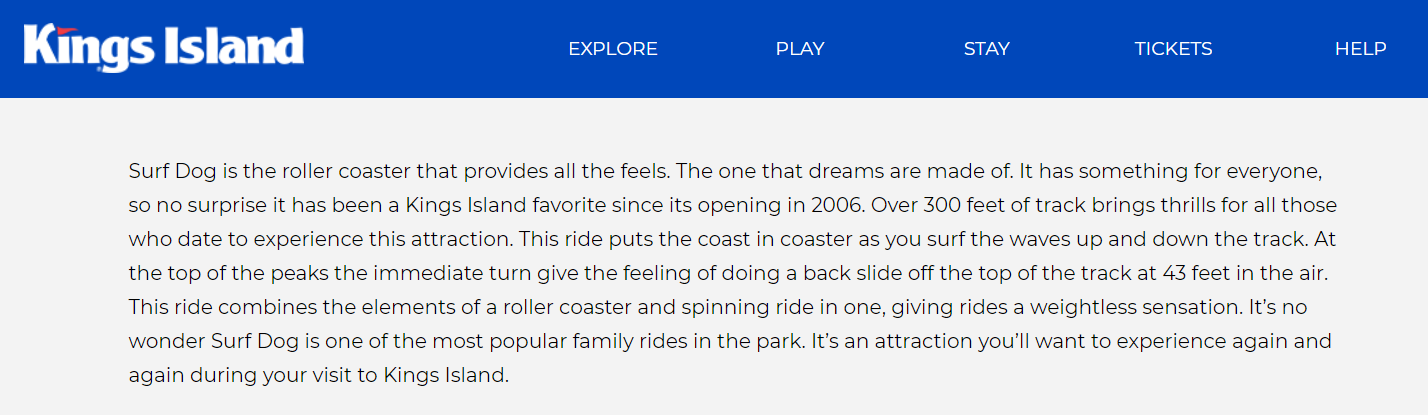Click the text "43 feet in the air"
The width and height of the screenshot is (1428, 415).
point(1244,274)
